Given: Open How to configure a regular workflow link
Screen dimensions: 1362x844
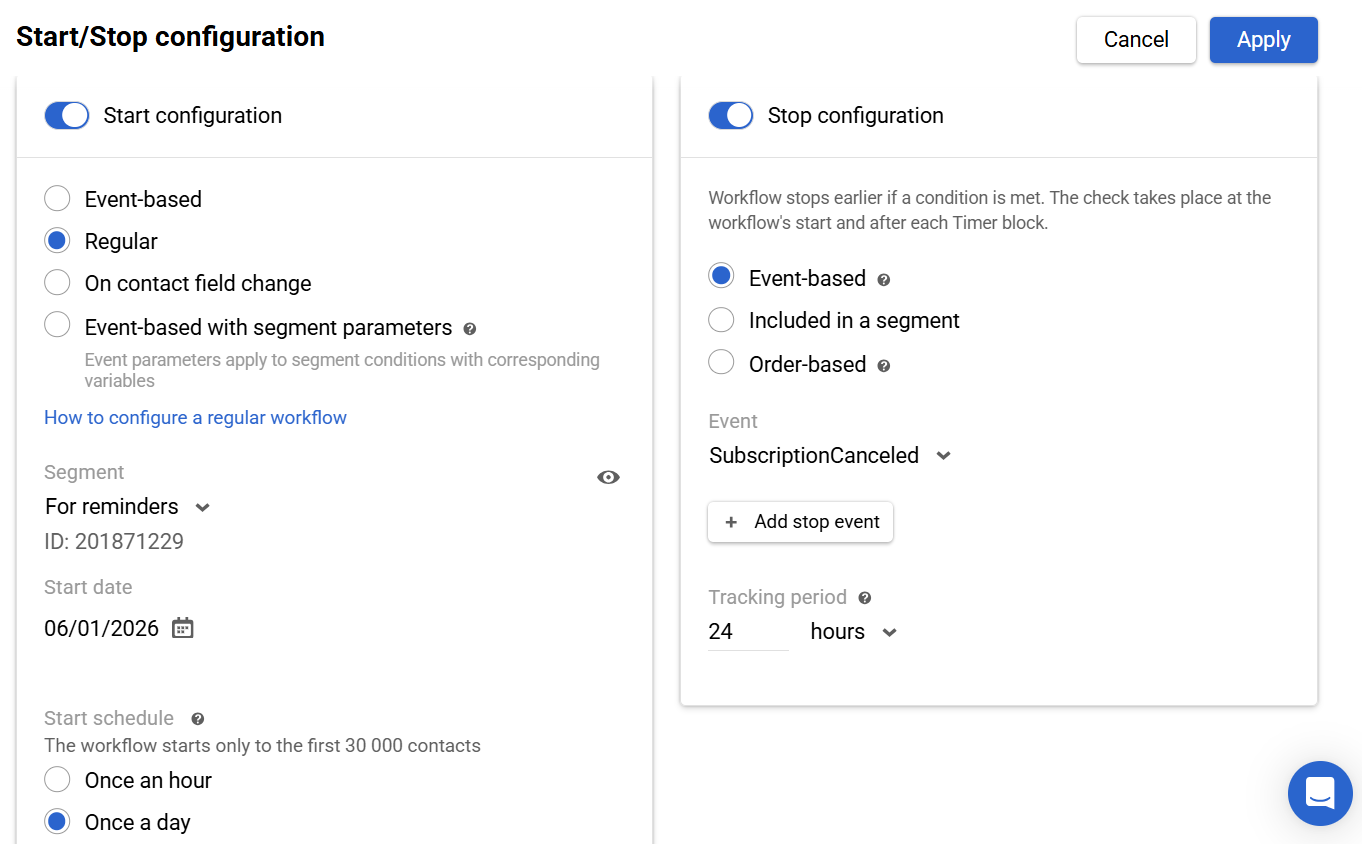Looking at the screenshot, I should coord(195,417).
